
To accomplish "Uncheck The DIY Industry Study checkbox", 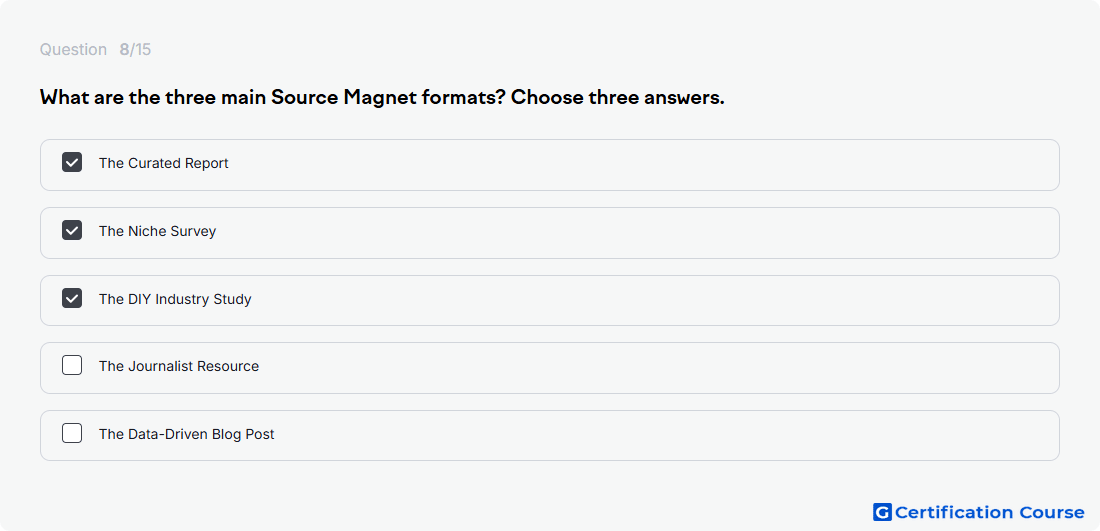I will 72,298.
